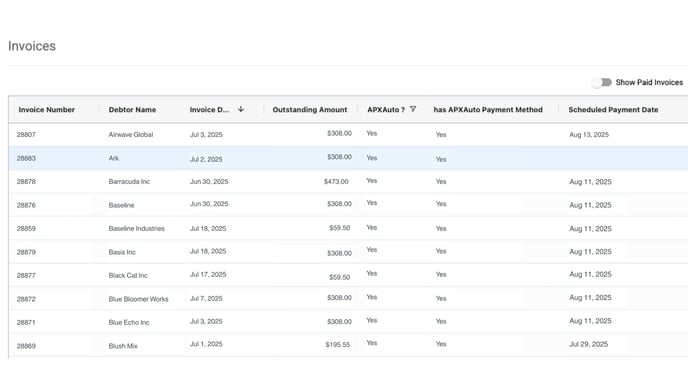Click the has APXAuto Payment Method header

[488, 110]
